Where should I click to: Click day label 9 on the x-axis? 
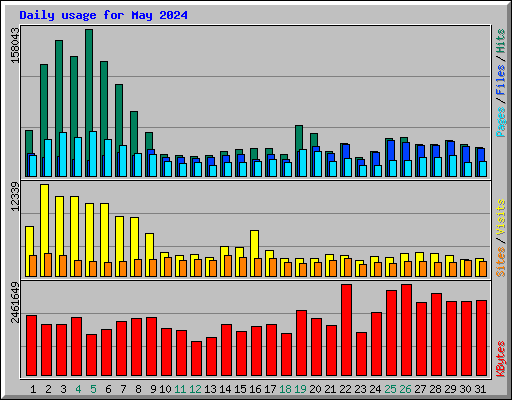[153, 389]
